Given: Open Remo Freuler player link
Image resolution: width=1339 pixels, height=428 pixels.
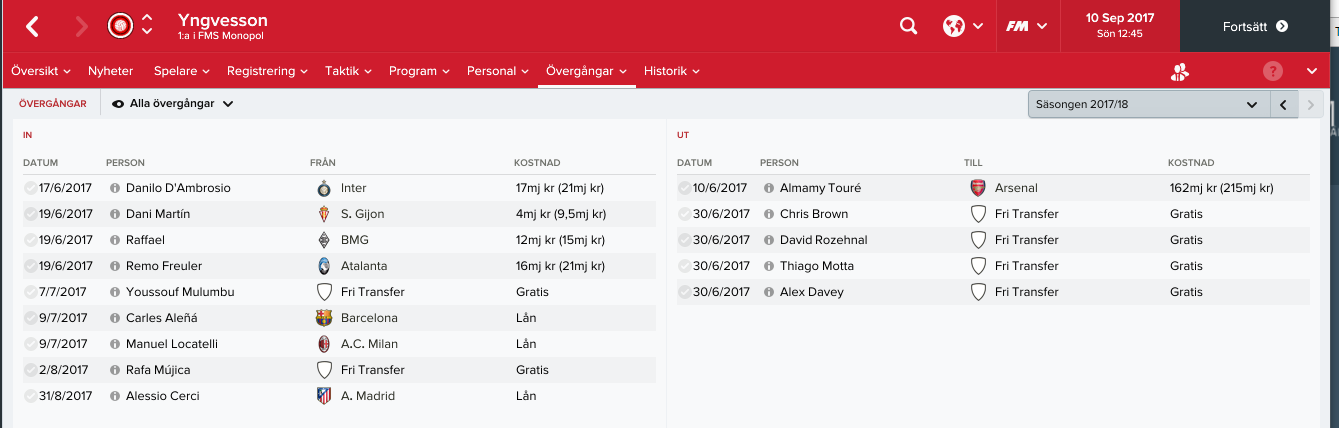Looking at the screenshot, I should click(164, 266).
